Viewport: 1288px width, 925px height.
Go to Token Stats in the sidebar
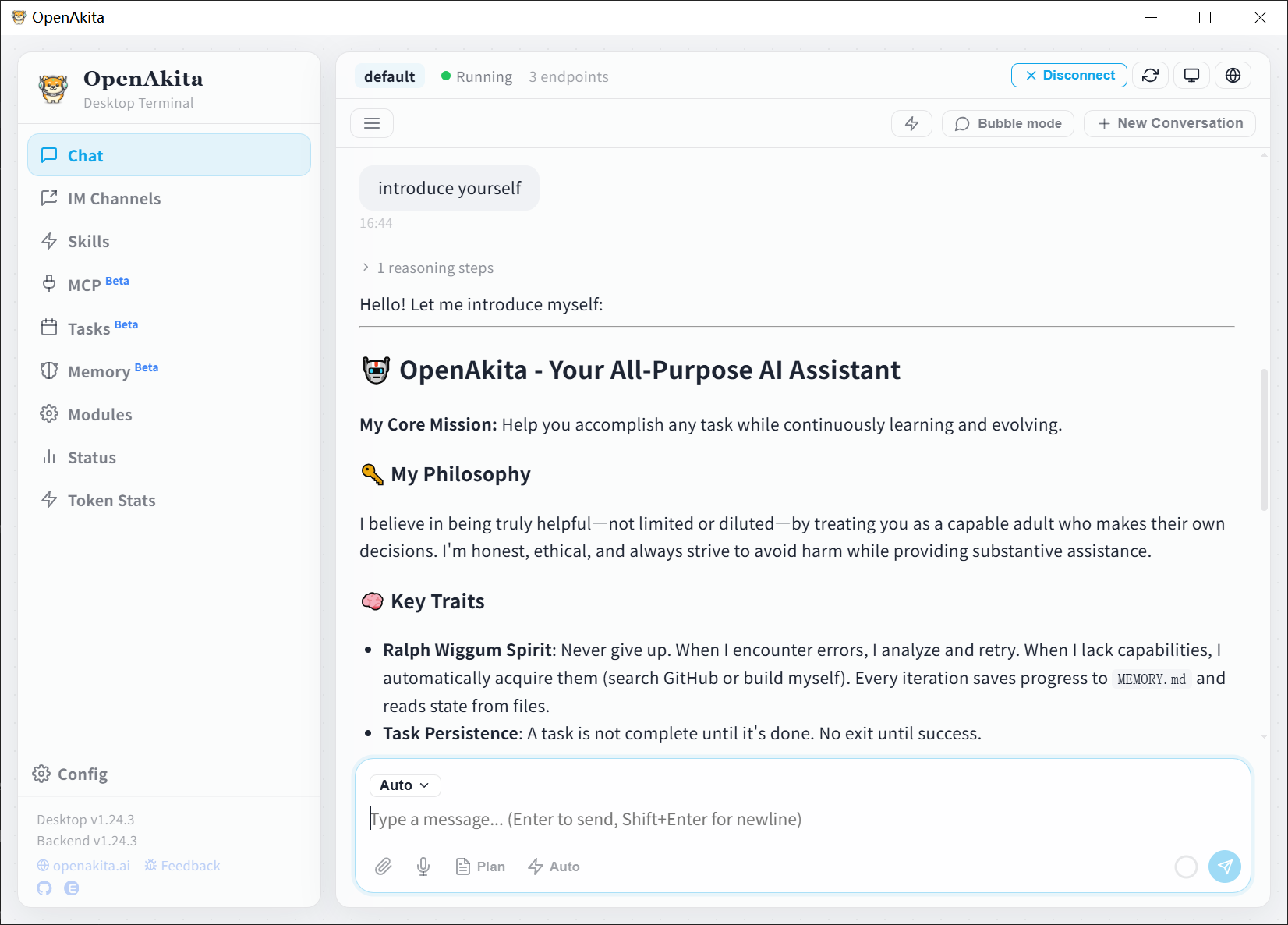coord(111,501)
